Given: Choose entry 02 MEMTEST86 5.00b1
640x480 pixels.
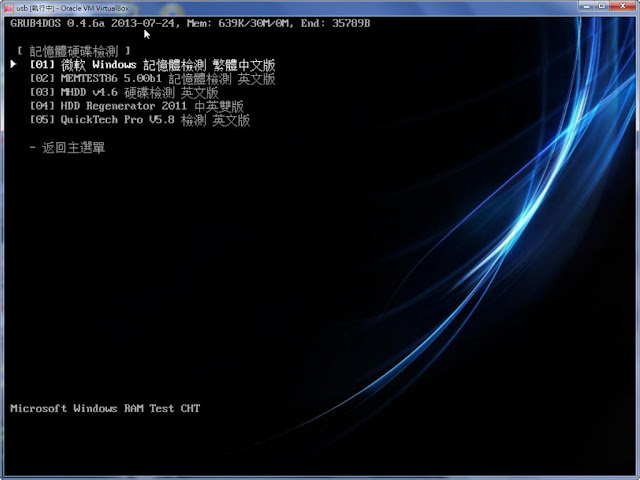Looking at the screenshot, I should coord(153,79).
